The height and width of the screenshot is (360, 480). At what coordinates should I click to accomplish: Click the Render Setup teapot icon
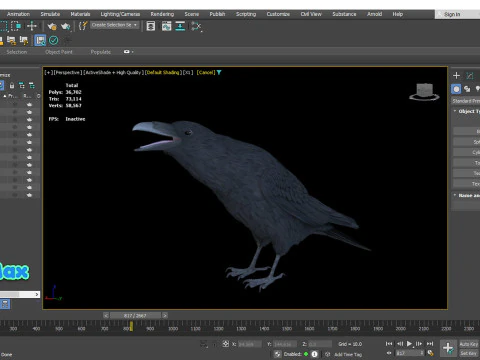(x=52, y=26)
